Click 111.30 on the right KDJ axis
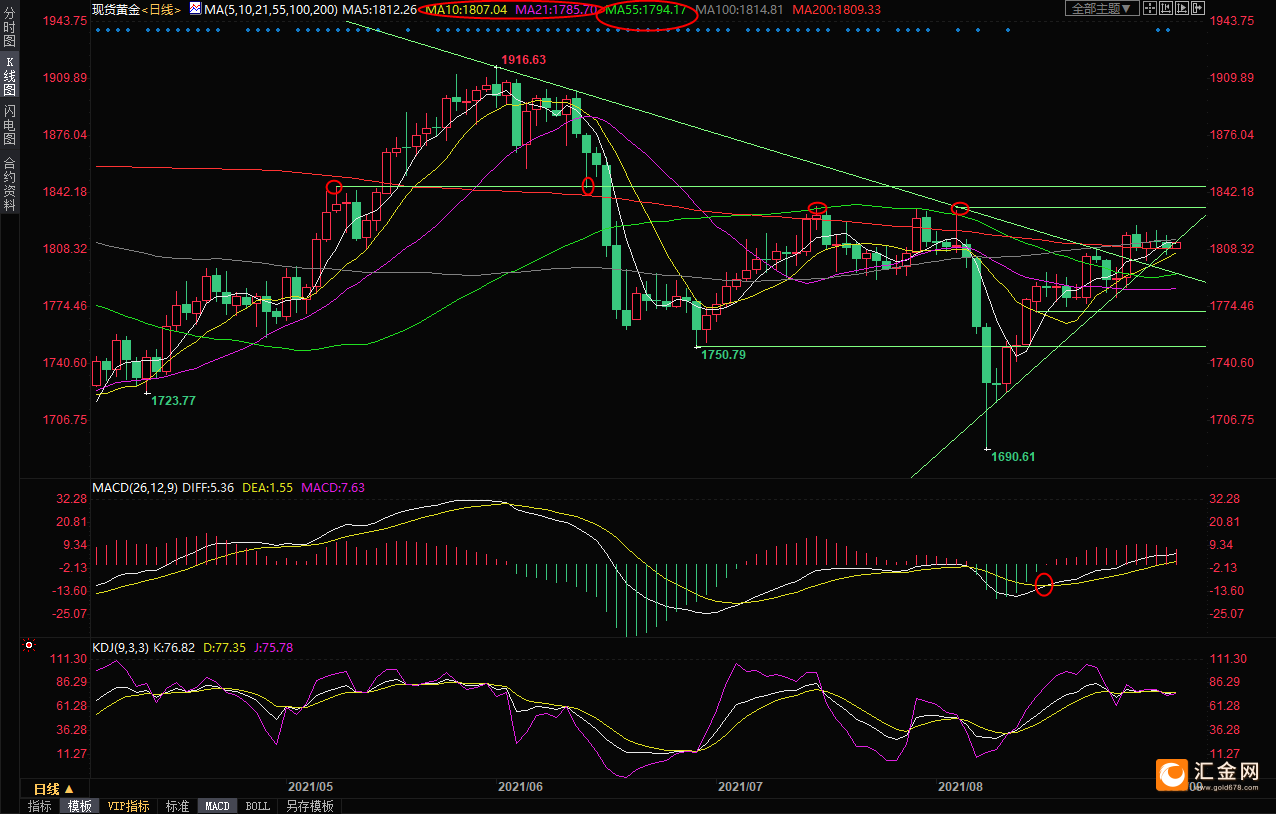Viewport: 1276px width, 814px height. (1228, 658)
